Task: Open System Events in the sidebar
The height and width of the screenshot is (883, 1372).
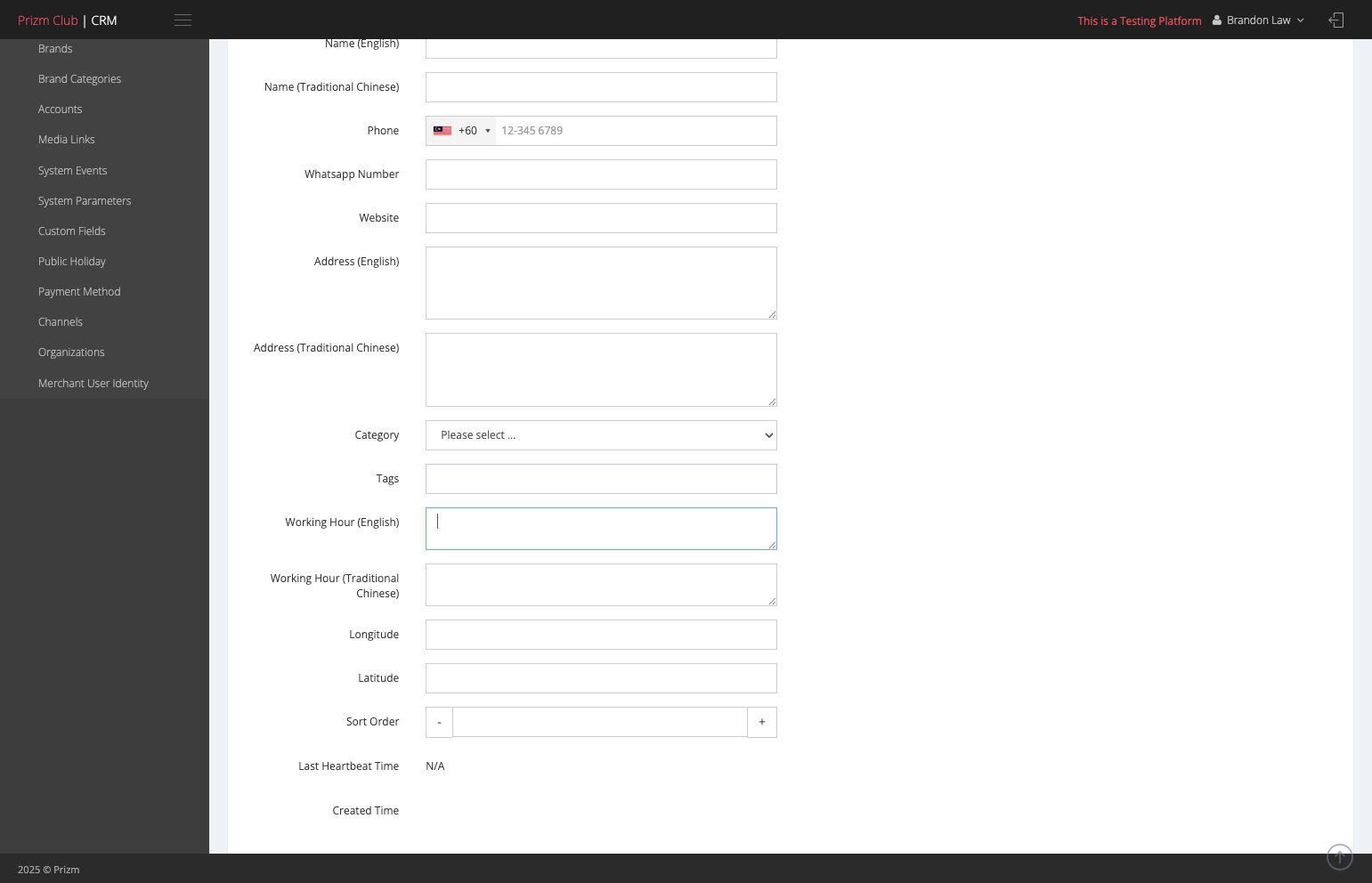Action: (x=72, y=171)
